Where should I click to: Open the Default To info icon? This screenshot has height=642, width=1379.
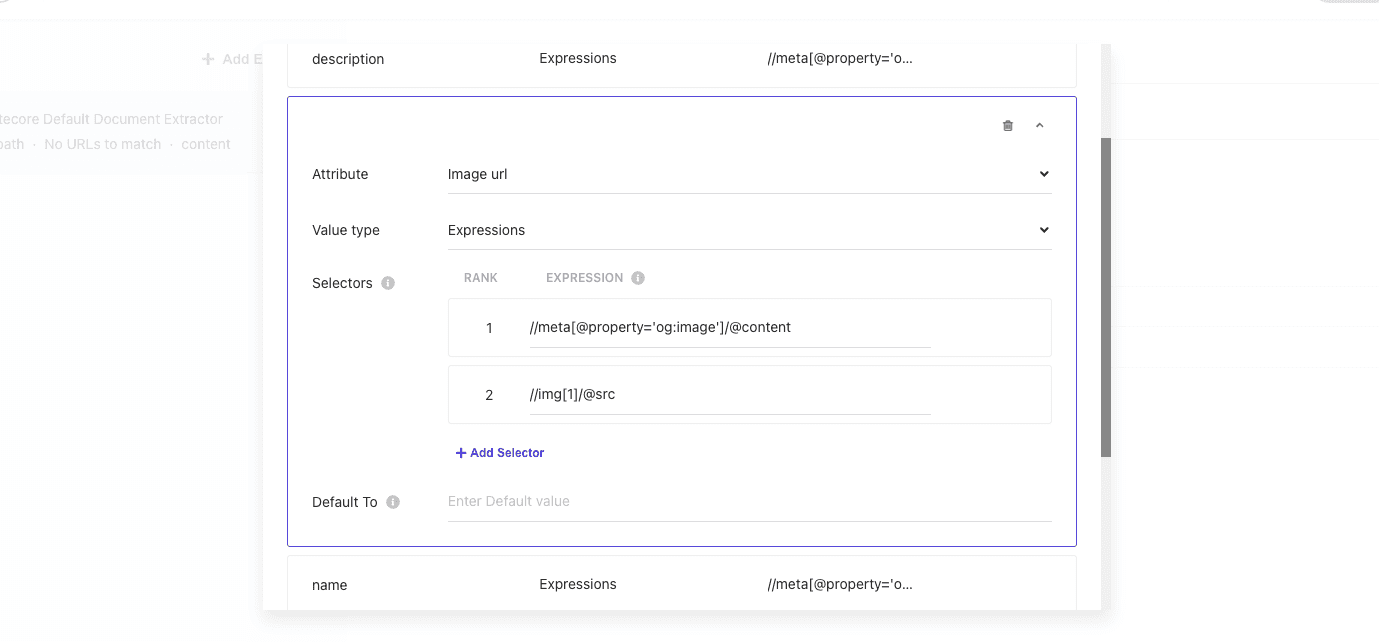tap(393, 502)
